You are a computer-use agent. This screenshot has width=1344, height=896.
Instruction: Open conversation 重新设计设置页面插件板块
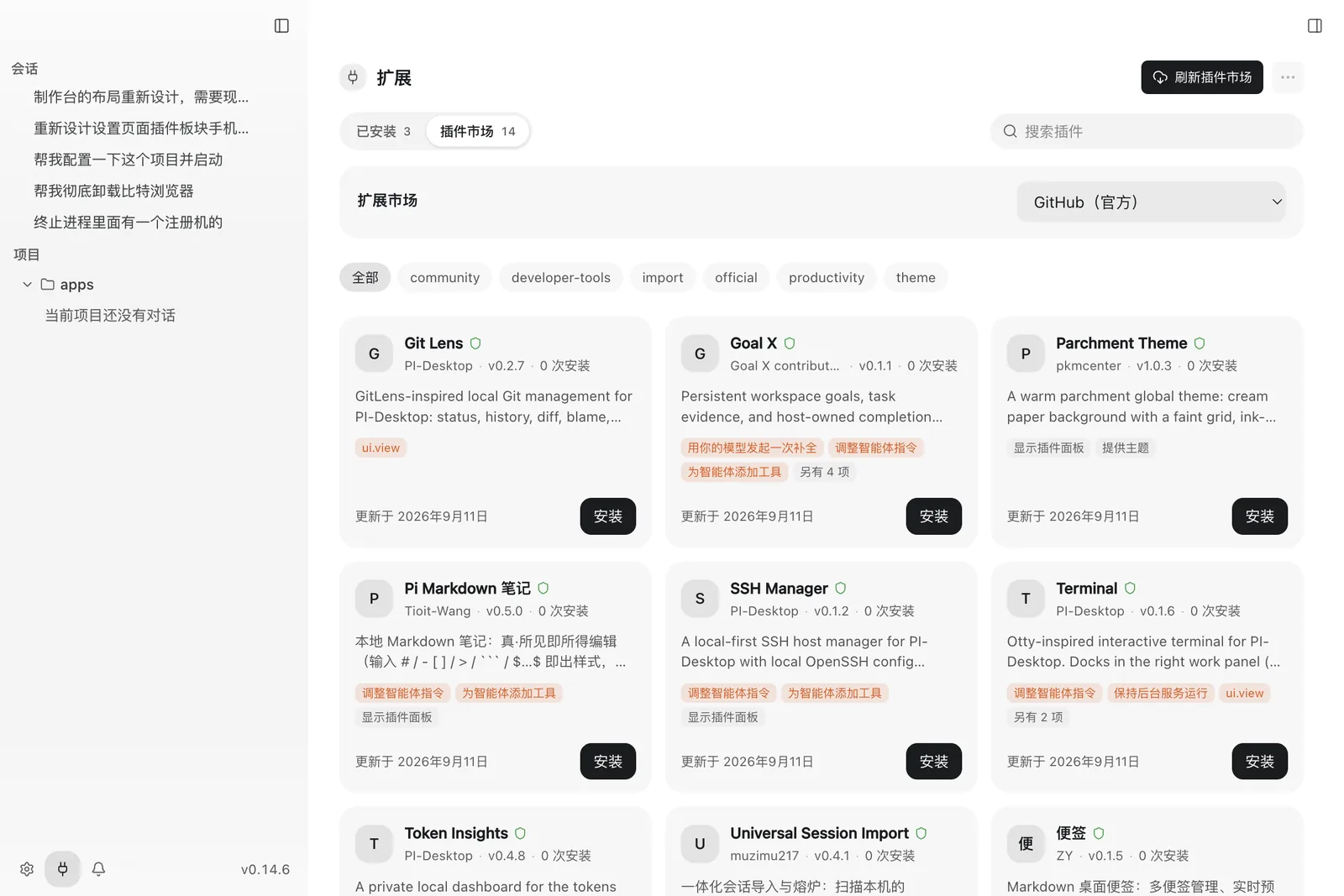click(141, 128)
